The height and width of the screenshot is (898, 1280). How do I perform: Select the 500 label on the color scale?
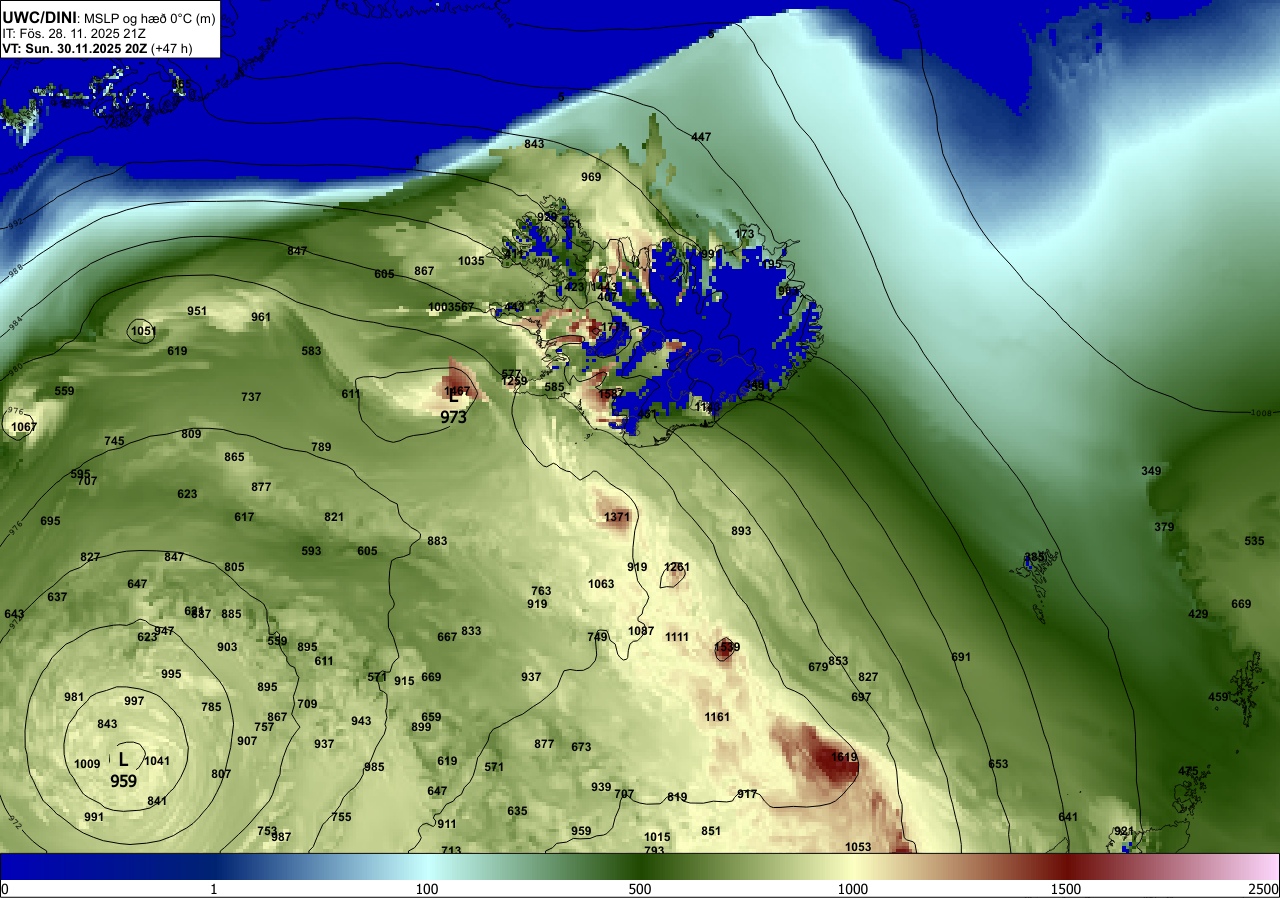640,889
